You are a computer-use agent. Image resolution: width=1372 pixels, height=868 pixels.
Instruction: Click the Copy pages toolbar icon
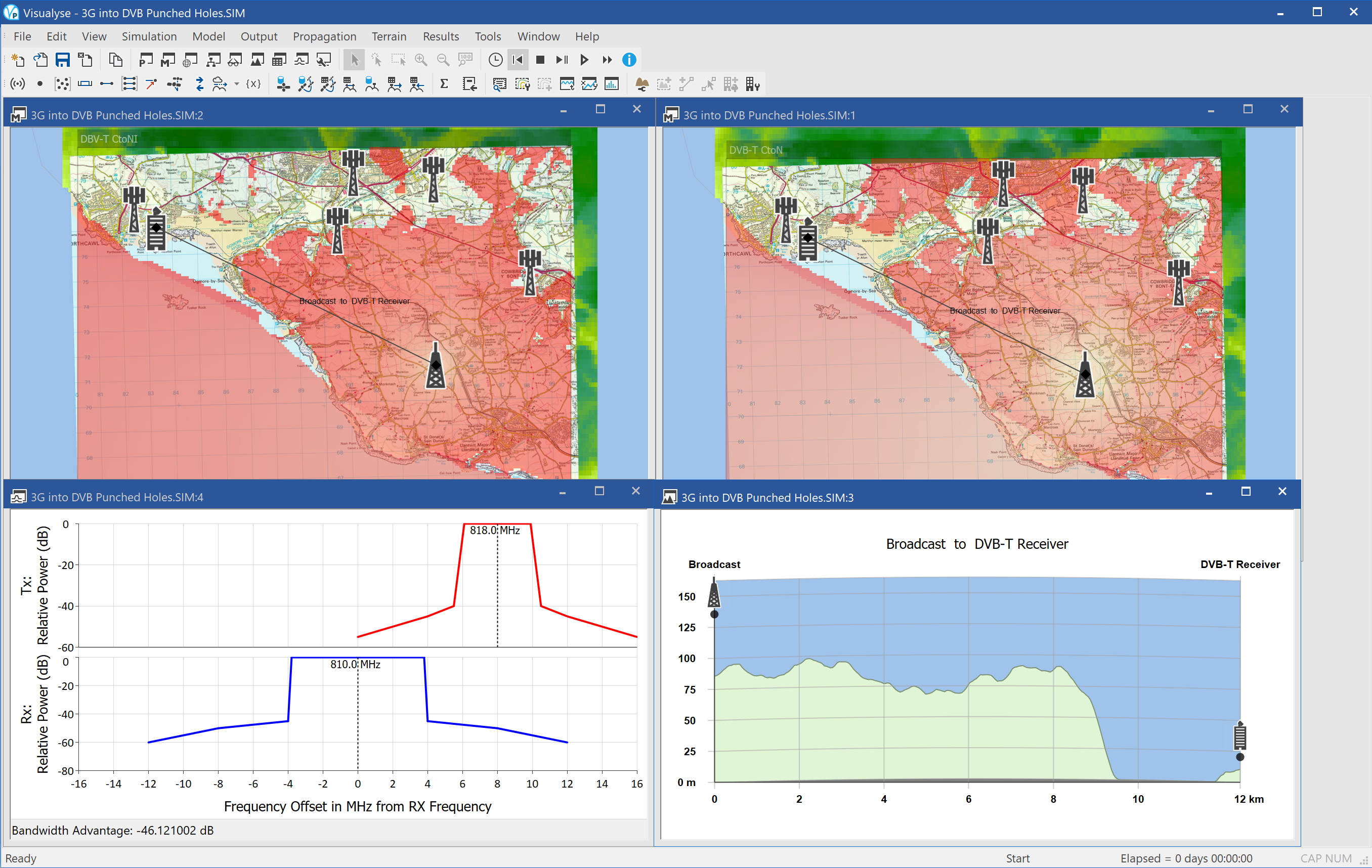coord(115,60)
